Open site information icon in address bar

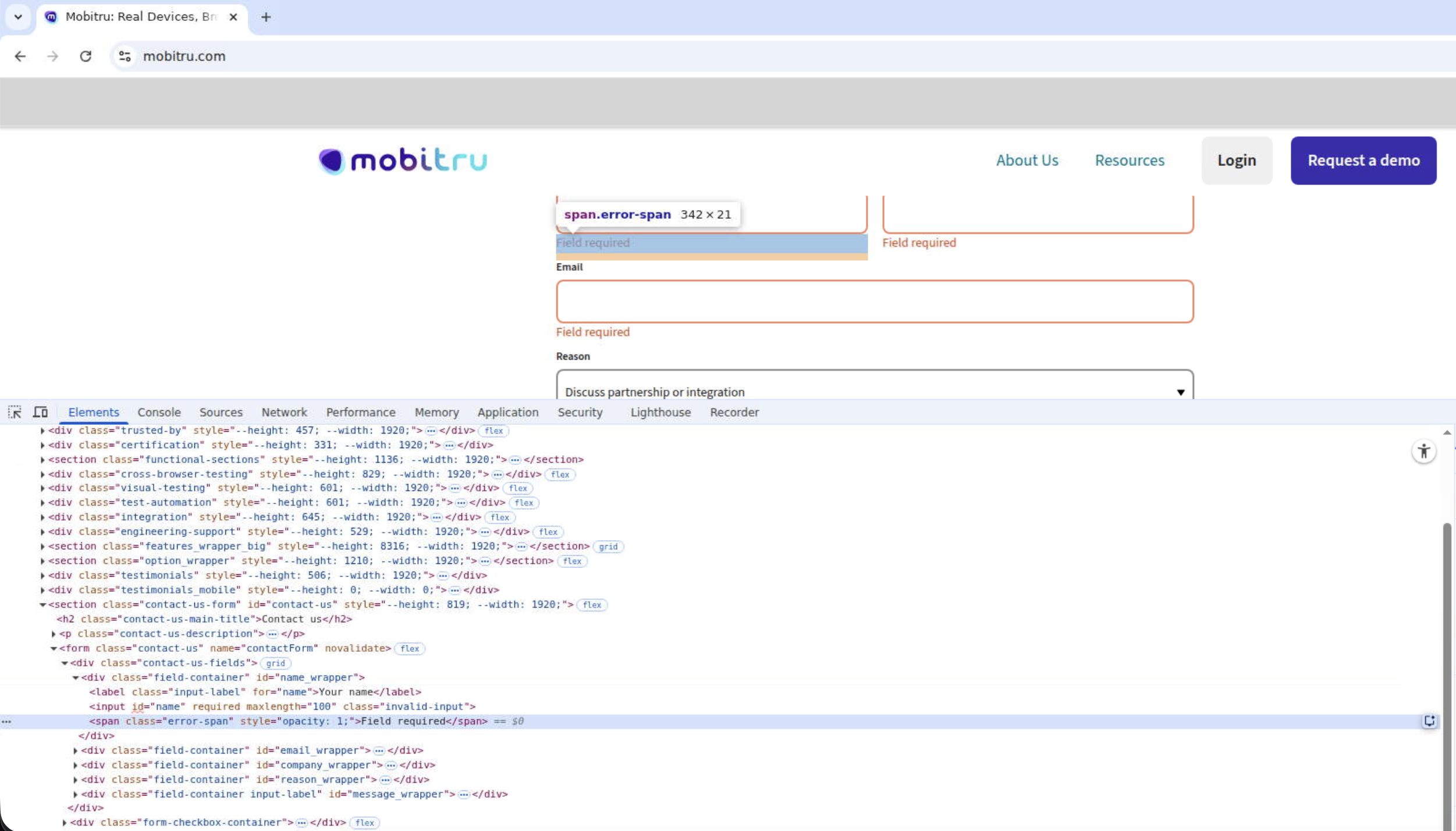click(x=125, y=56)
